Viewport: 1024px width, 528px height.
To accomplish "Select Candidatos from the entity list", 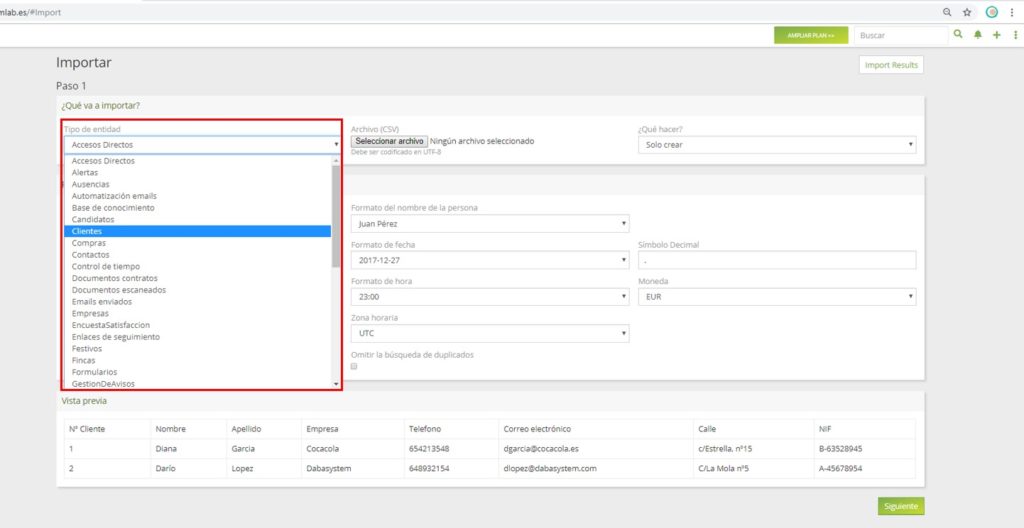I will tap(198, 220).
